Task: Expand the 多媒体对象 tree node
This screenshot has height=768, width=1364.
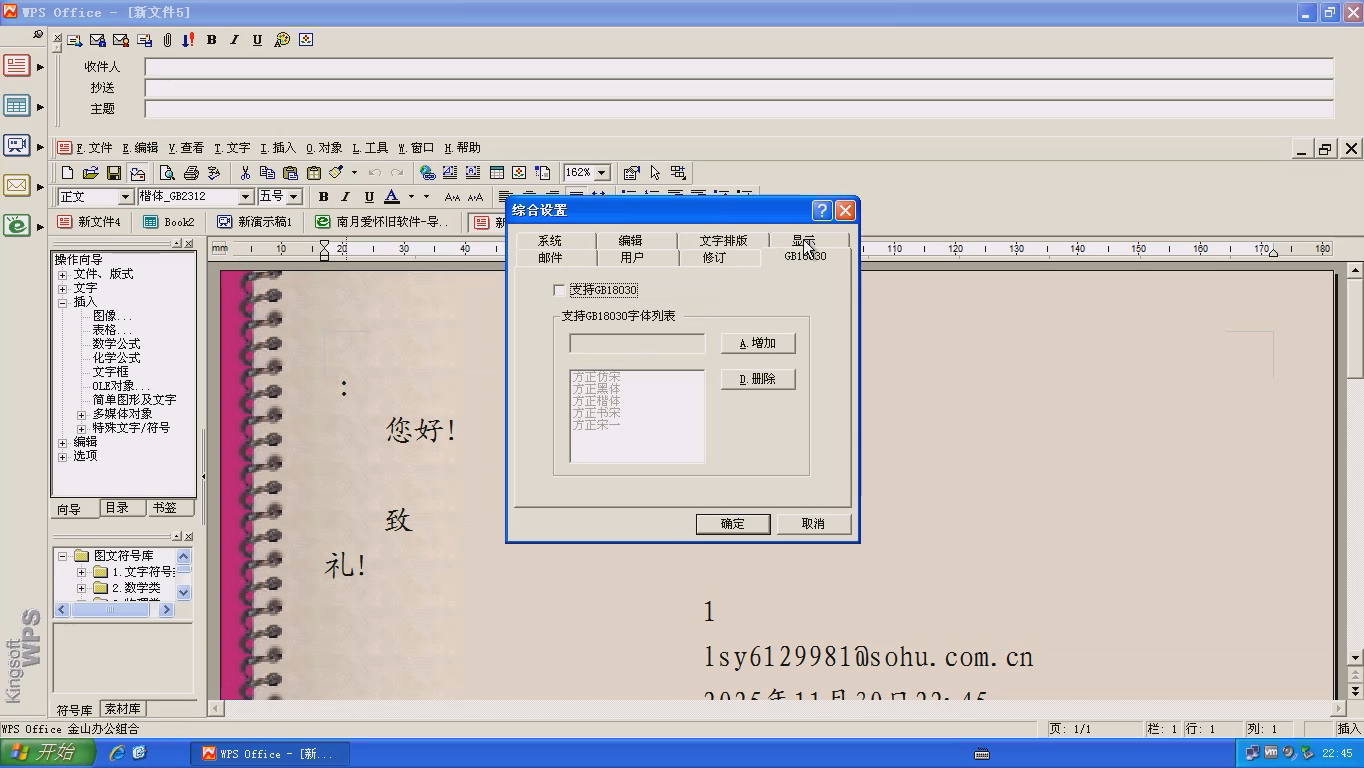Action: pos(82,414)
